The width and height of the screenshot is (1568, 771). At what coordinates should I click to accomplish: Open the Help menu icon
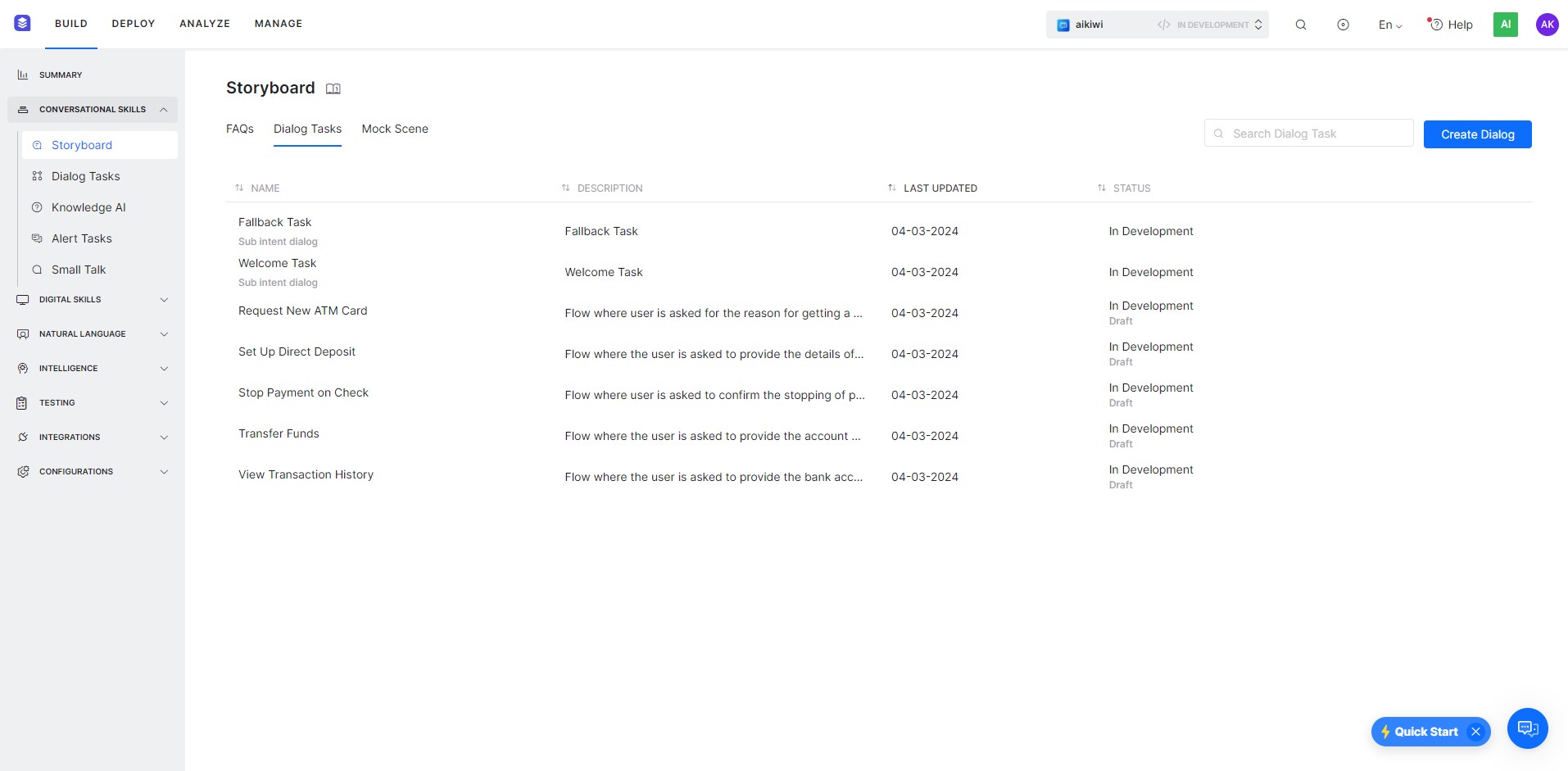[1435, 24]
